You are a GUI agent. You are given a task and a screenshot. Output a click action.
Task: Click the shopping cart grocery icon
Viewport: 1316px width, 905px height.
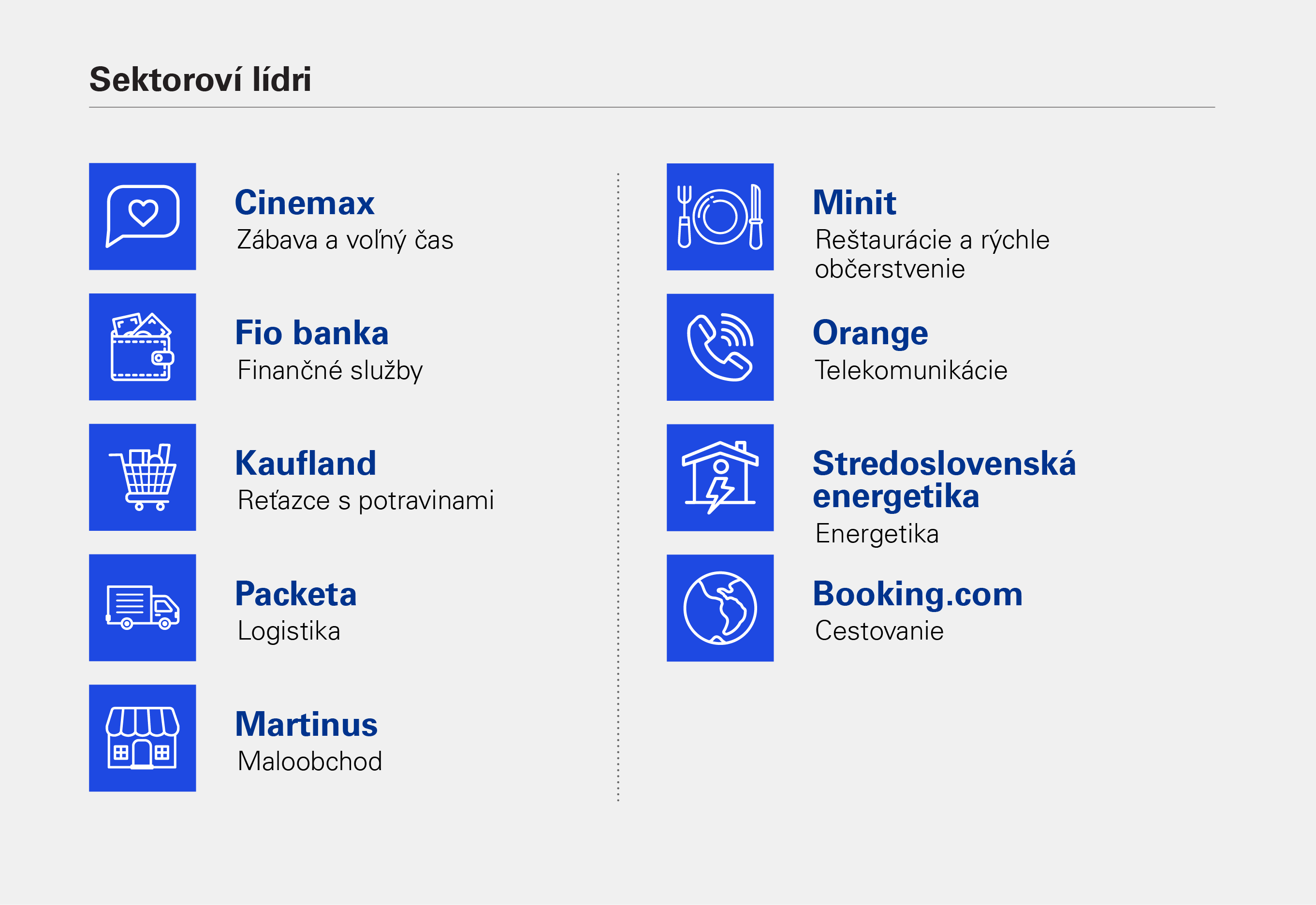point(142,478)
